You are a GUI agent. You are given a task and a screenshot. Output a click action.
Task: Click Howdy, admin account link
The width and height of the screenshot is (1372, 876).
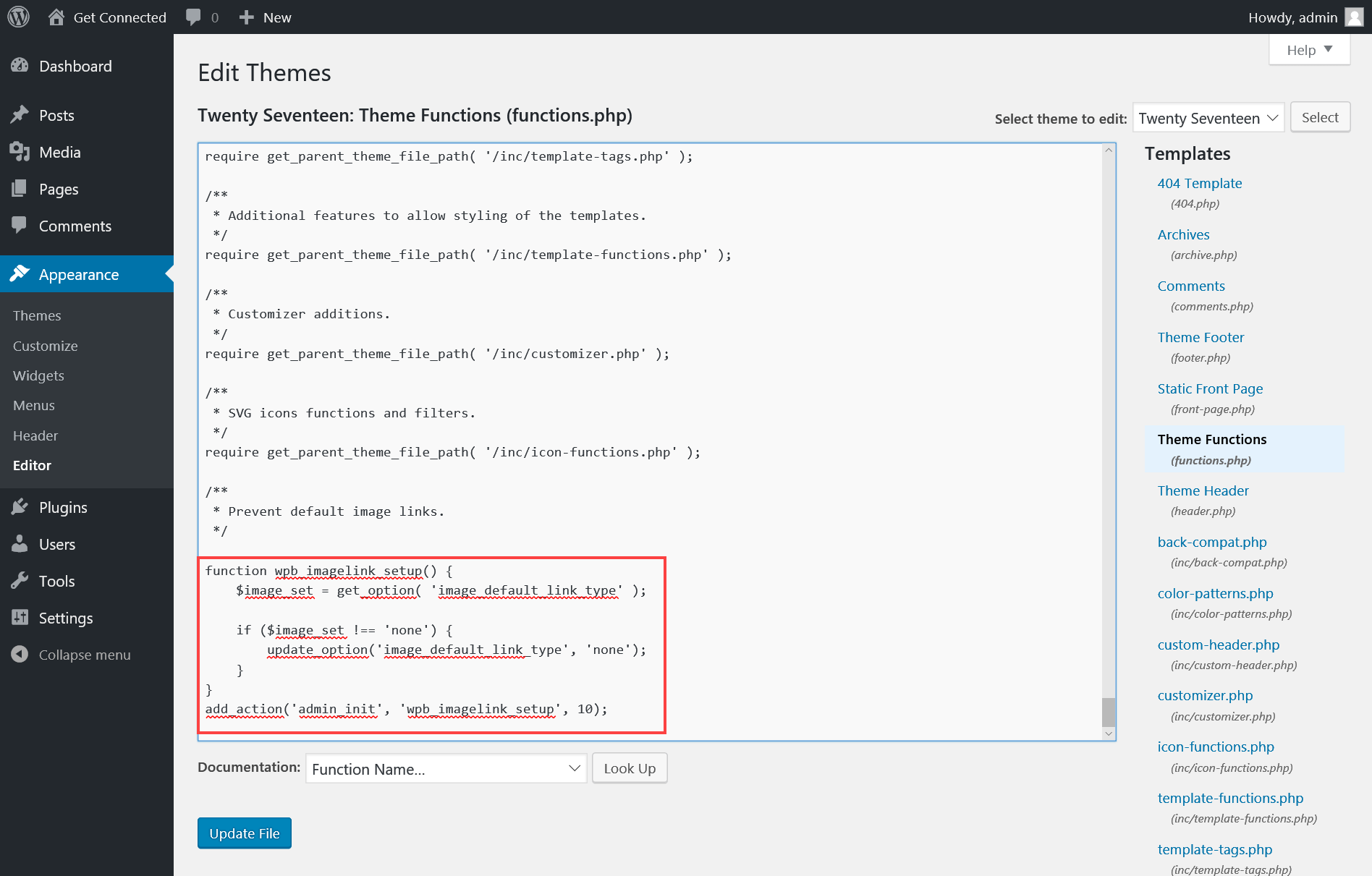coord(1292,17)
